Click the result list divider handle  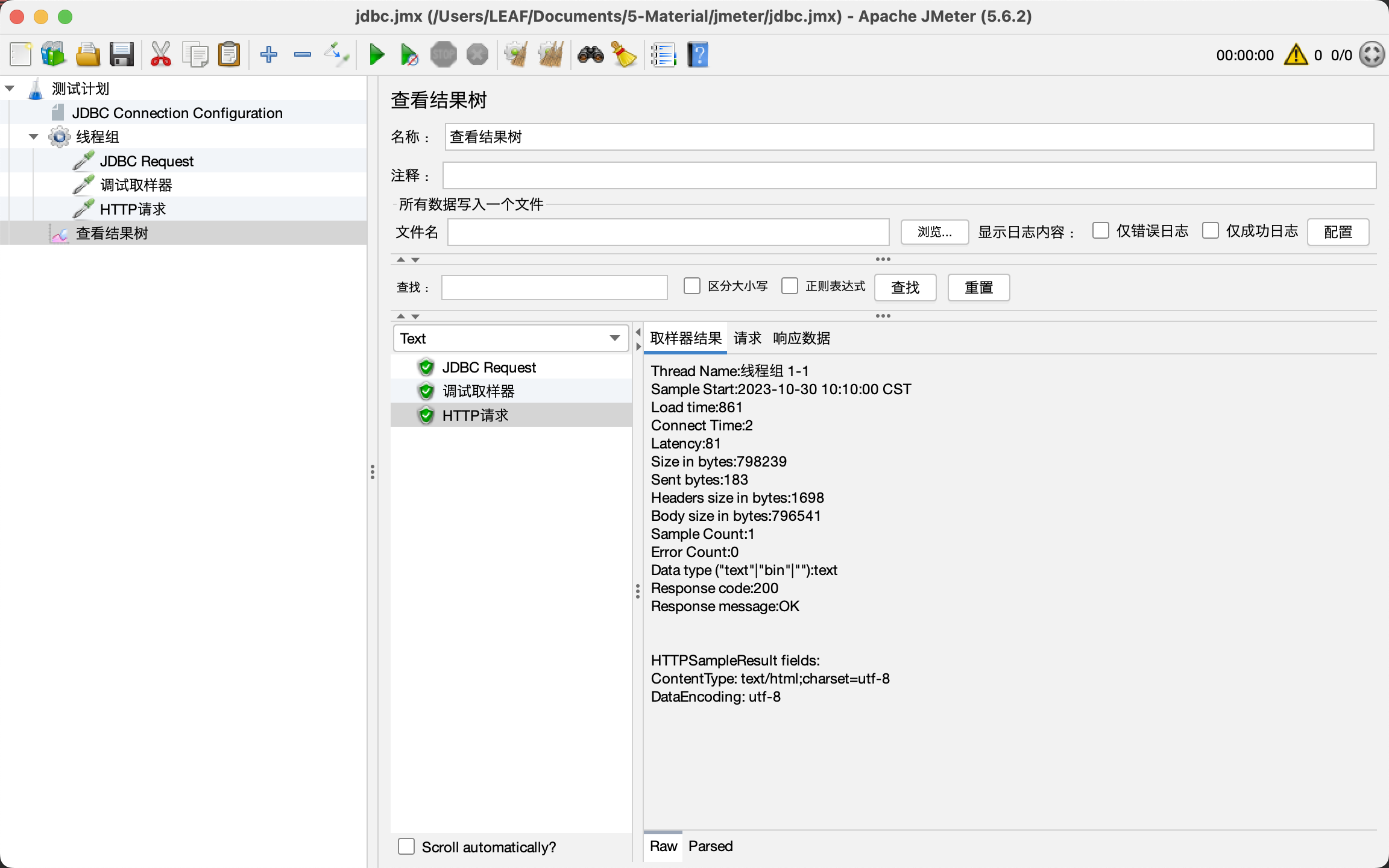(x=638, y=591)
